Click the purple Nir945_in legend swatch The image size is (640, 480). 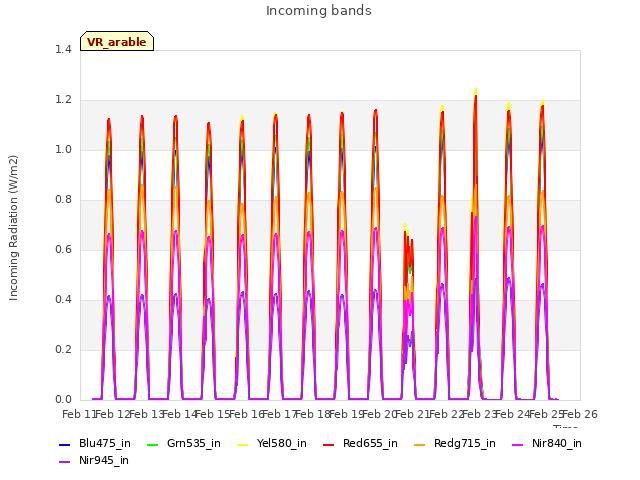click(65, 462)
